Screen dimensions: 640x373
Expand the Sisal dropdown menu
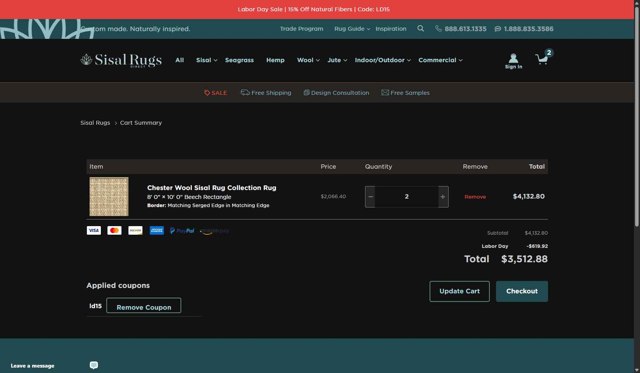tap(207, 60)
